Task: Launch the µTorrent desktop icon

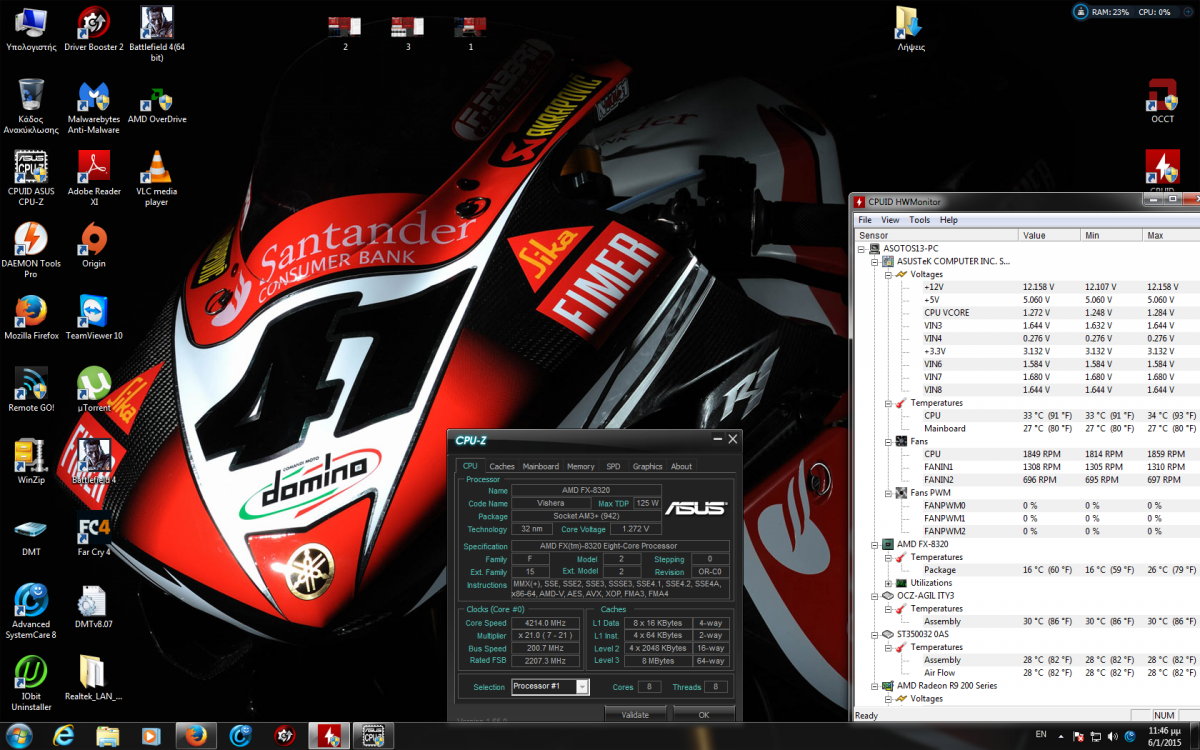Action: coord(94,389)
